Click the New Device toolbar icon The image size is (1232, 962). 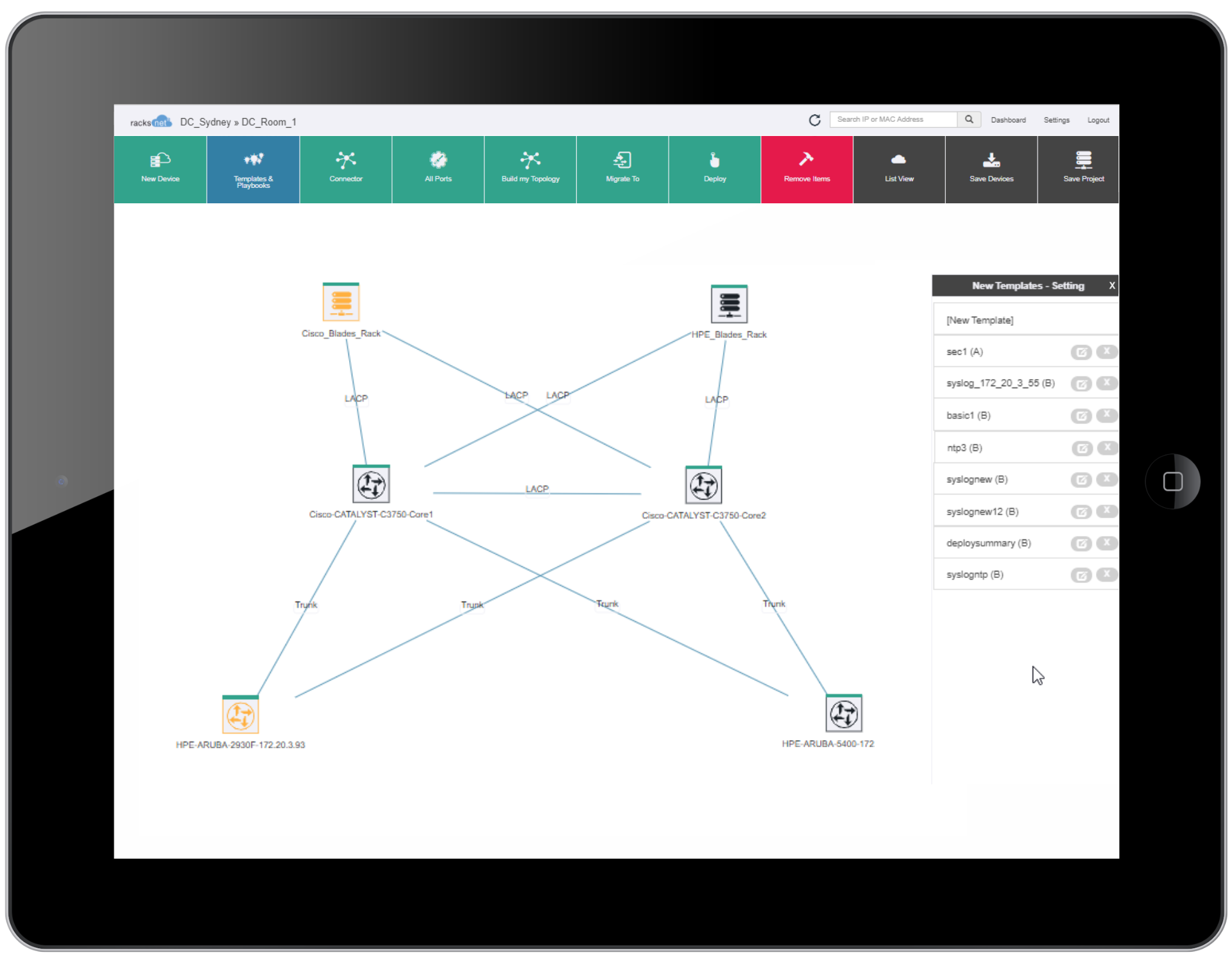point(159,165)
